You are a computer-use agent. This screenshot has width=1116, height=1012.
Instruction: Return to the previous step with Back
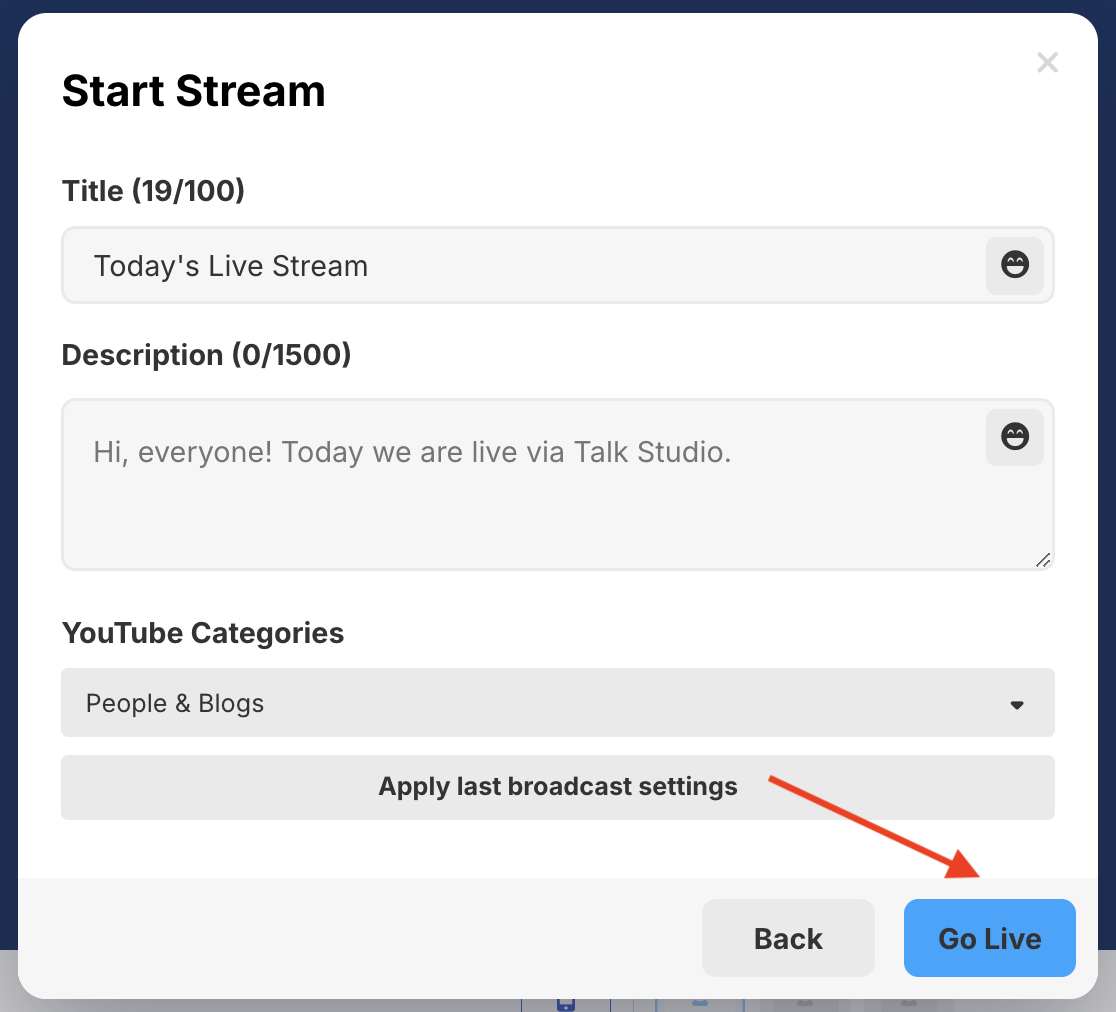click(x=788, y=938)
